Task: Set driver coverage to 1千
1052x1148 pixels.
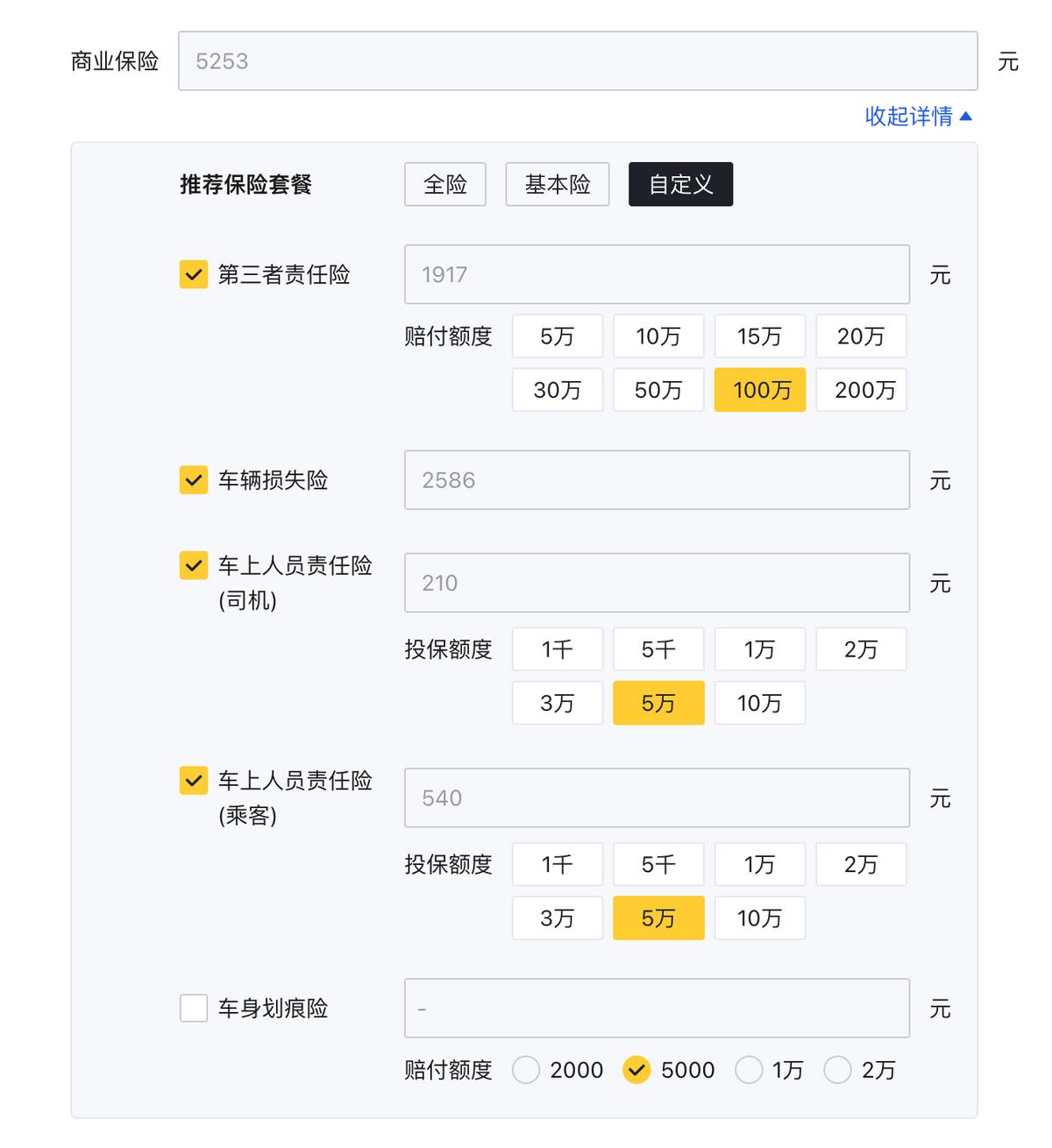Action: click(558, 649)
